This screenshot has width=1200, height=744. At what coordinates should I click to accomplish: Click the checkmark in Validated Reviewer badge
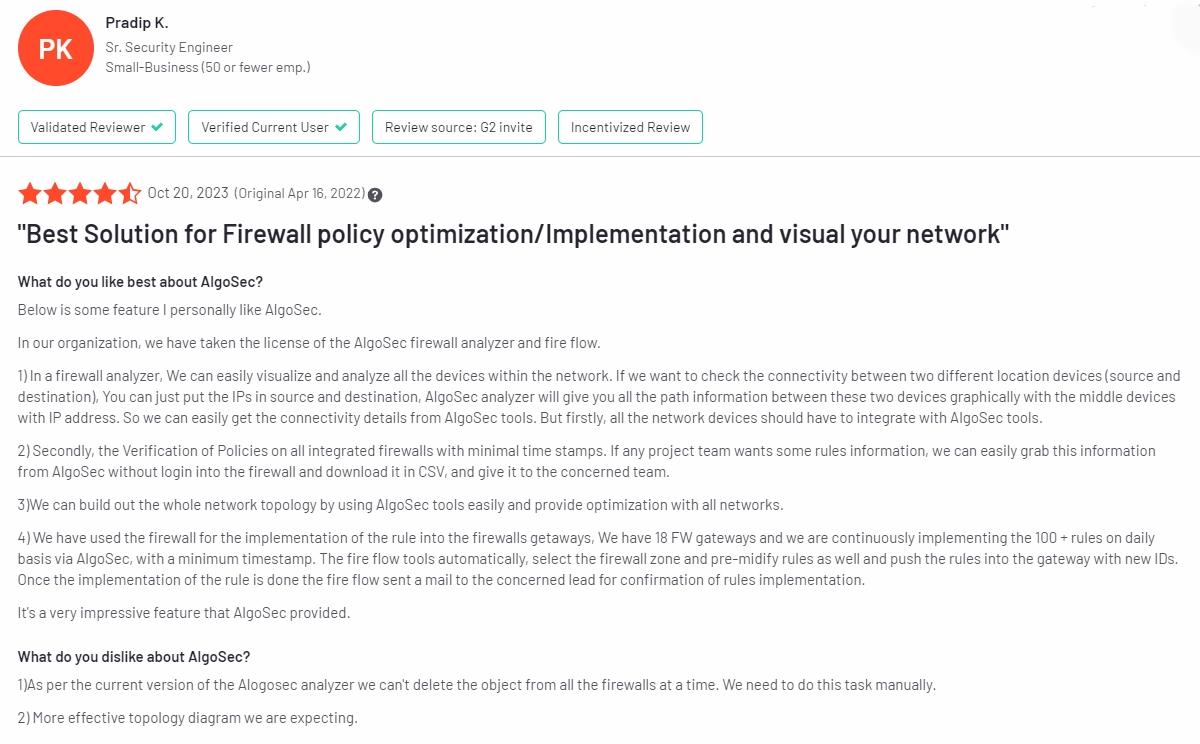[157, 127]
